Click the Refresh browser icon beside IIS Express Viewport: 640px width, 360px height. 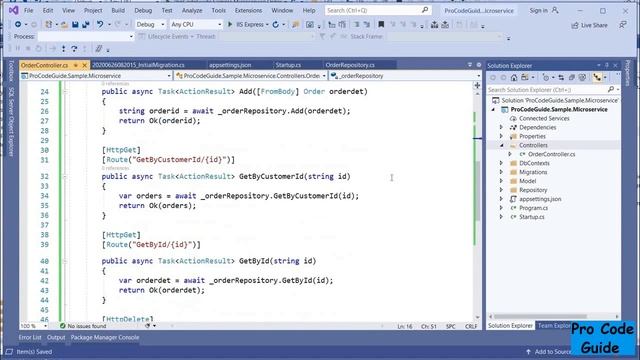276,25
